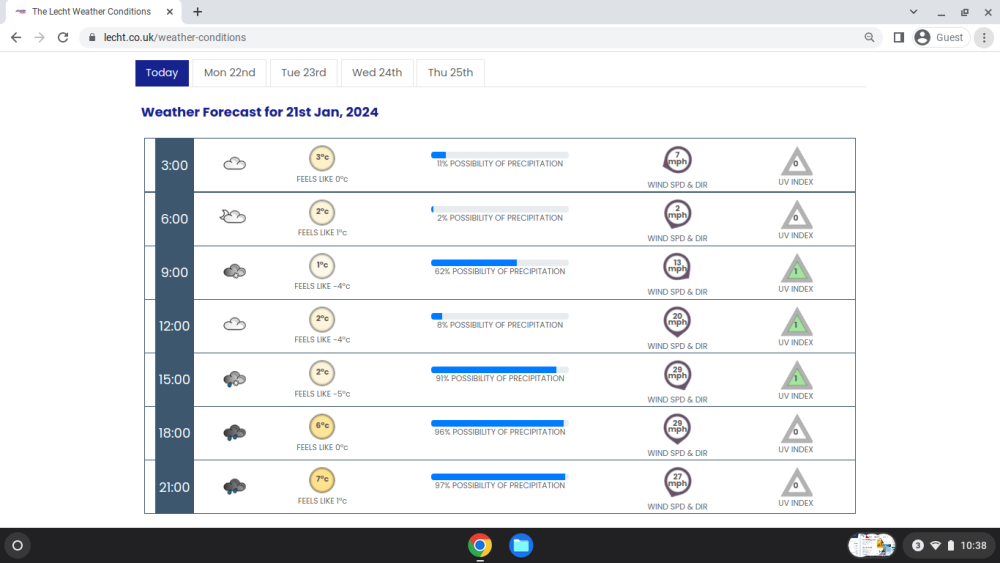This screenshot has height=563, width=1000.
Task: Show the Thu 25th forecast tab
Action: (x=450, y=73)
